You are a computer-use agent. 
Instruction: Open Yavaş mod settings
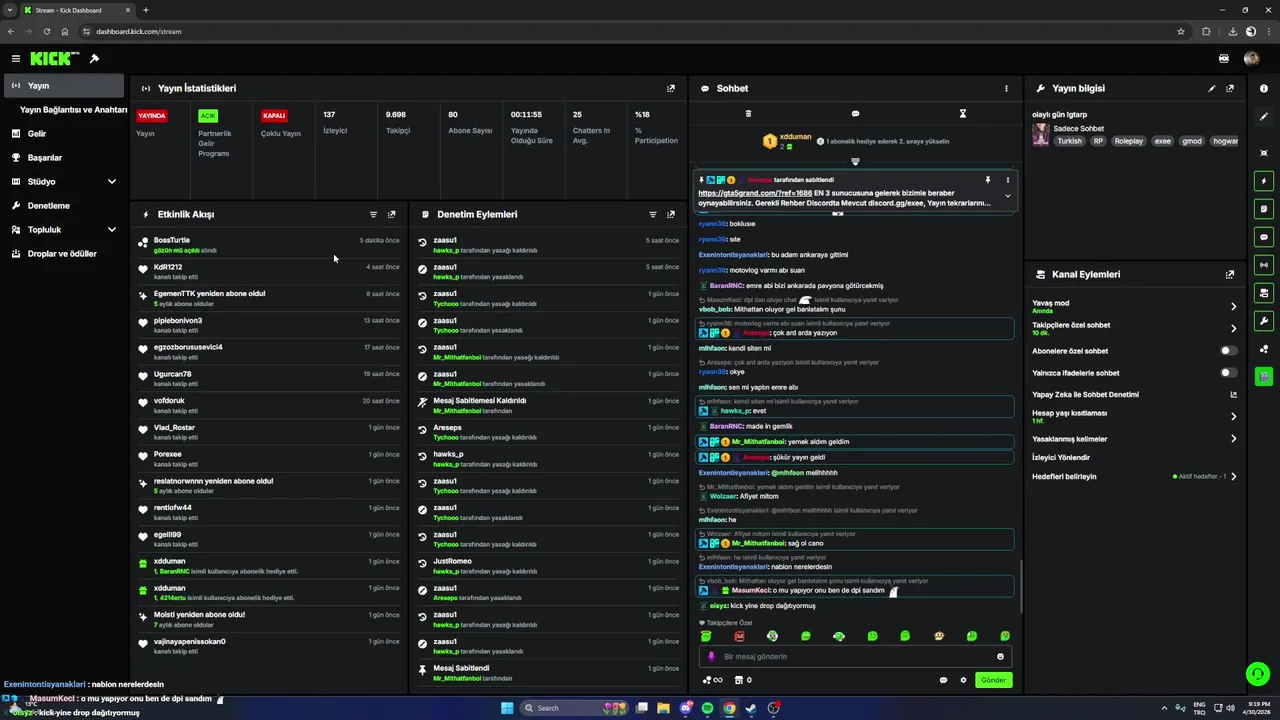pyautogui.click(x=1135, y=306)
